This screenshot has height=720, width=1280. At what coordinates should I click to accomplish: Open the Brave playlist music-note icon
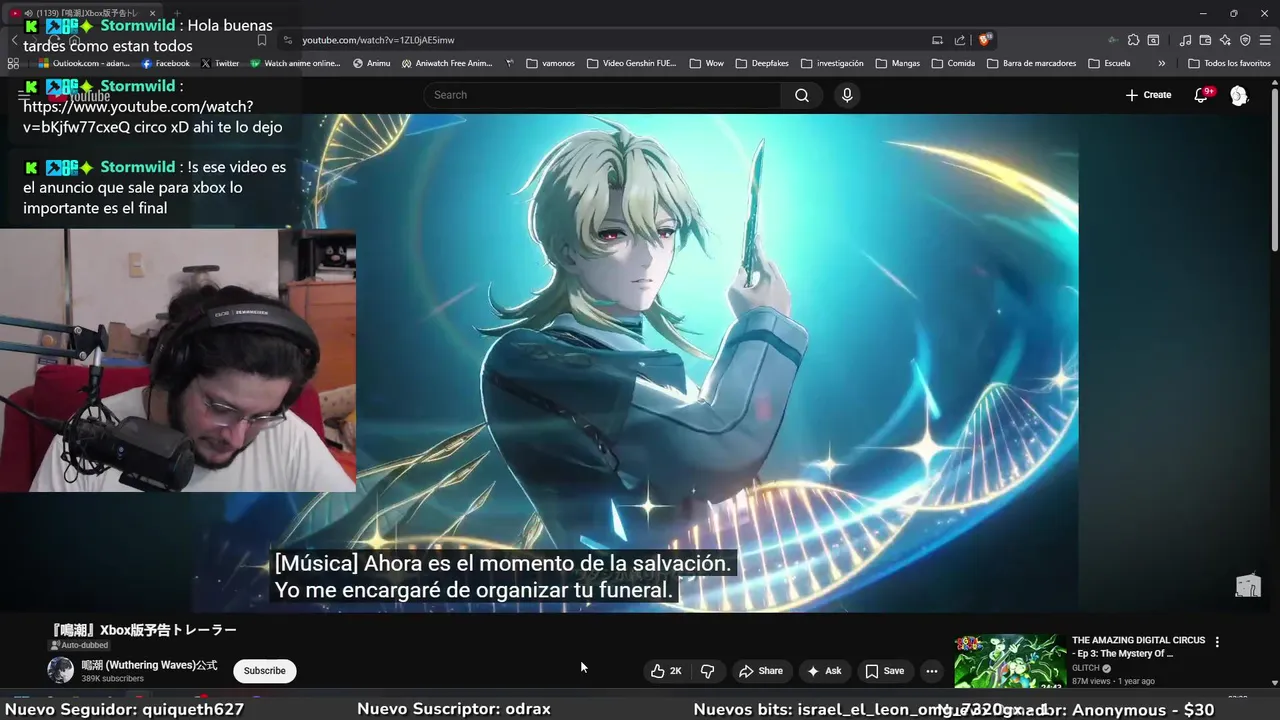[1185, 40]
